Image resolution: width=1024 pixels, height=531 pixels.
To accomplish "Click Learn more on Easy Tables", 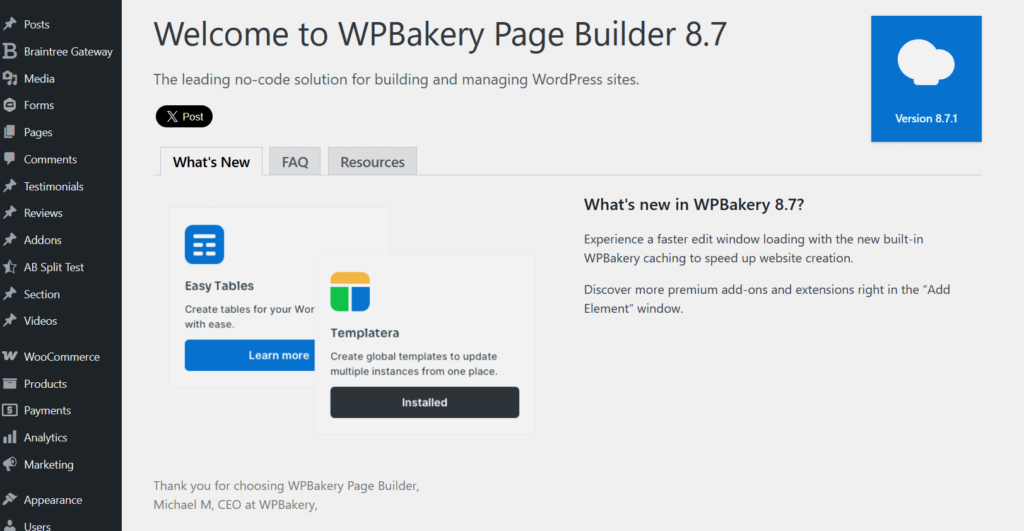I will tap(250, 355).
